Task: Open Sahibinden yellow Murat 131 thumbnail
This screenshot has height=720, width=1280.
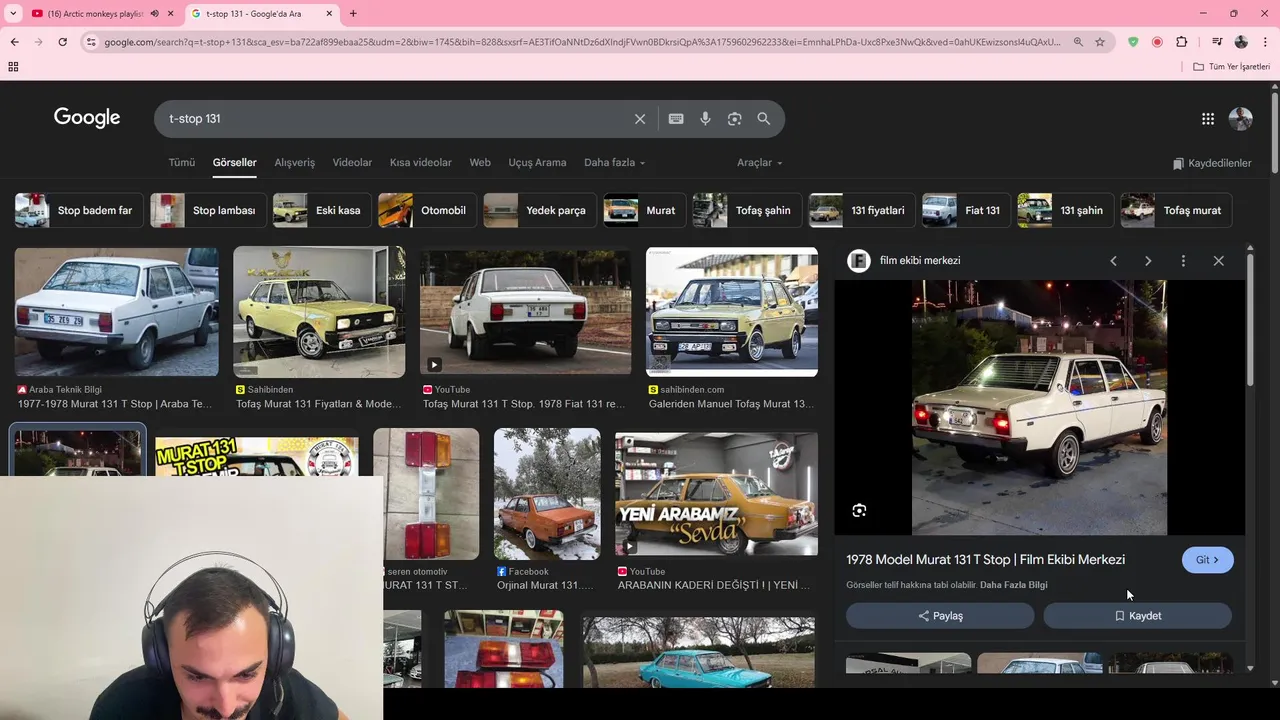Action: pos(319,312)
